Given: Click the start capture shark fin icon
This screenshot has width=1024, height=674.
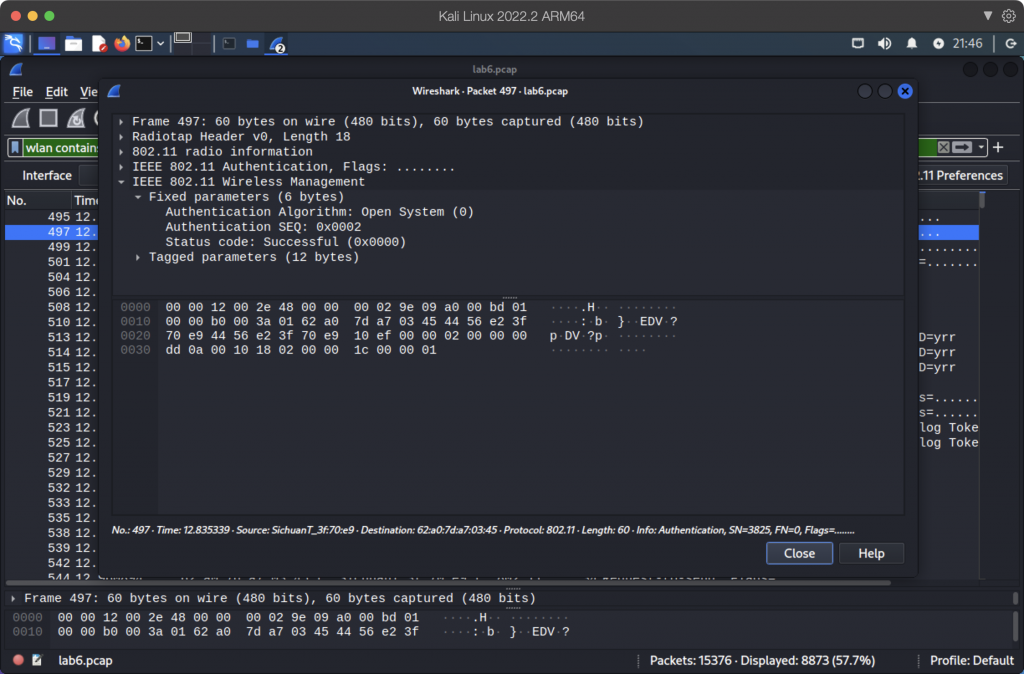Looking at the screenshot, I should [x=21, y=118].
